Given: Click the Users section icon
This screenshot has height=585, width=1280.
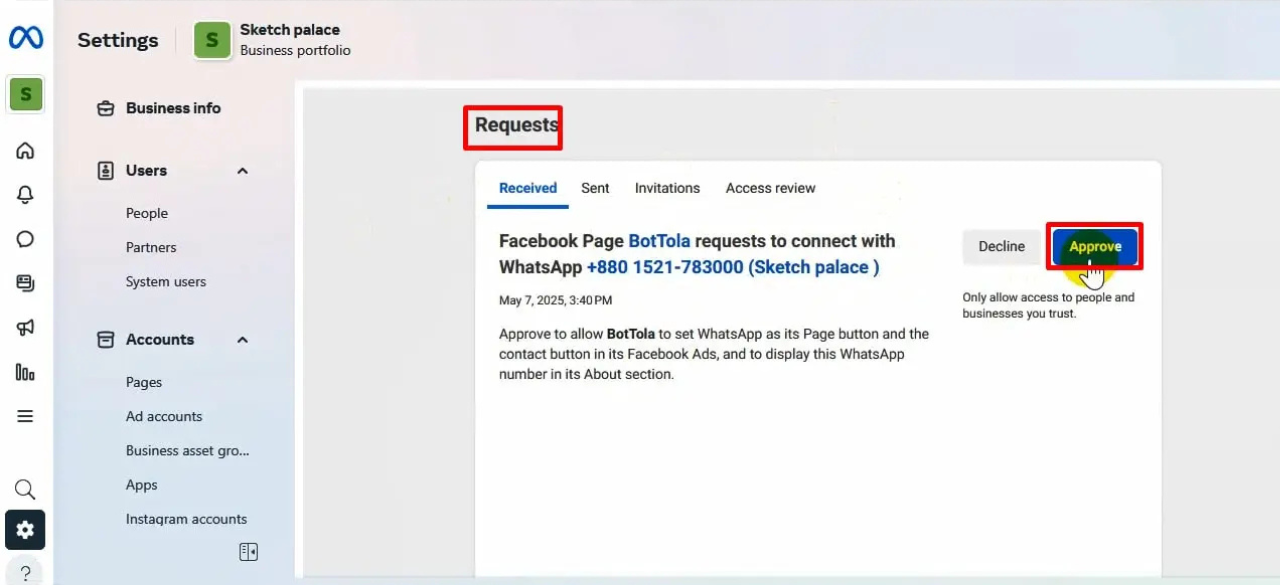Looking at the screenshot, I should pyautogui.click(x=105, y=171).
